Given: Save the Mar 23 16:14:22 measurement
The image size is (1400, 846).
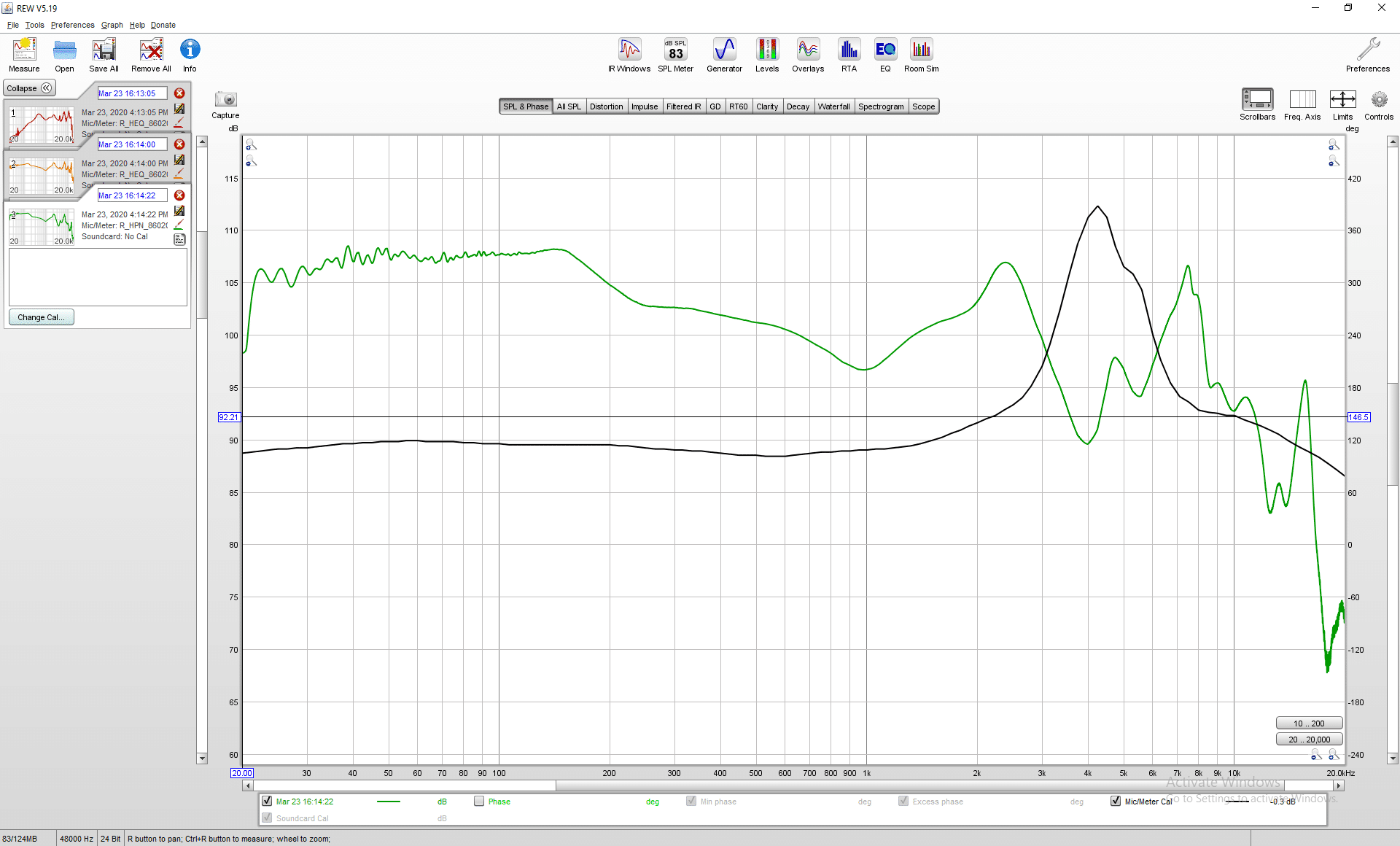Looking at the screenshot, I should tap(179, 211).
